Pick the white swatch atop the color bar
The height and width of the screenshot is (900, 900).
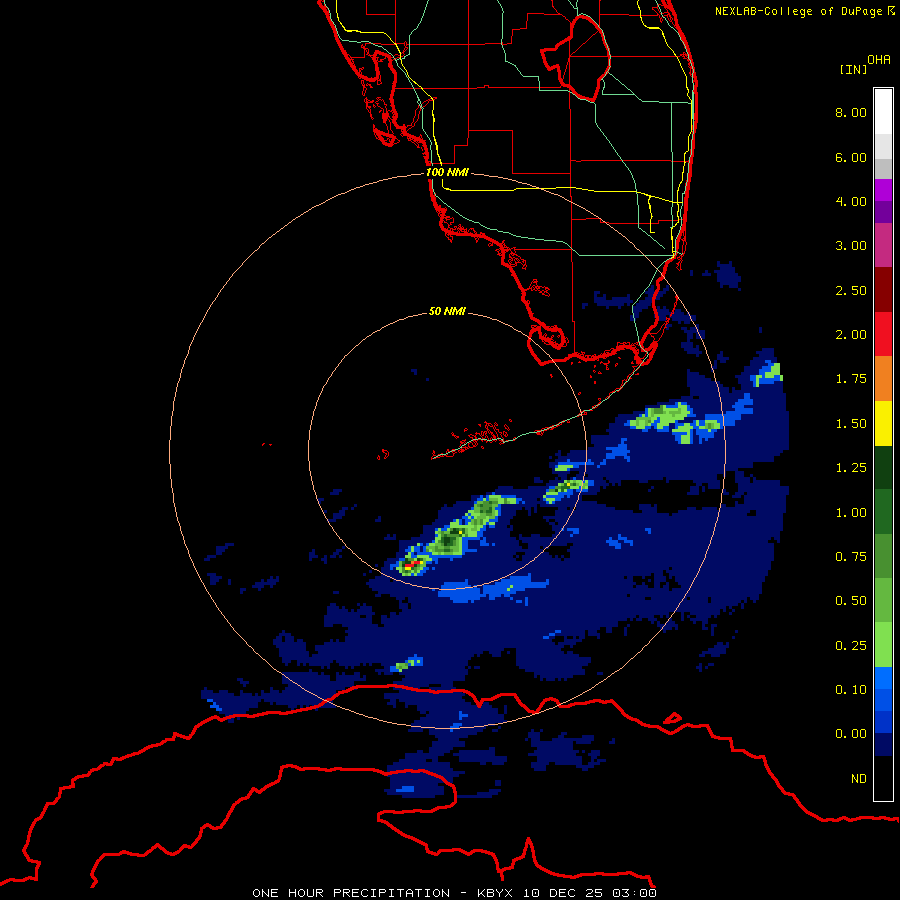pyautogui.click(x=883, y=111)
